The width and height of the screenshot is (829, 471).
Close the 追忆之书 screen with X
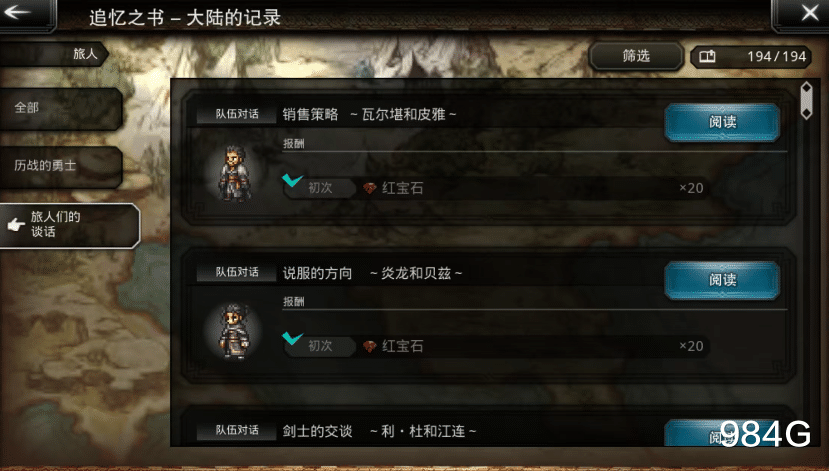[809, 13]
